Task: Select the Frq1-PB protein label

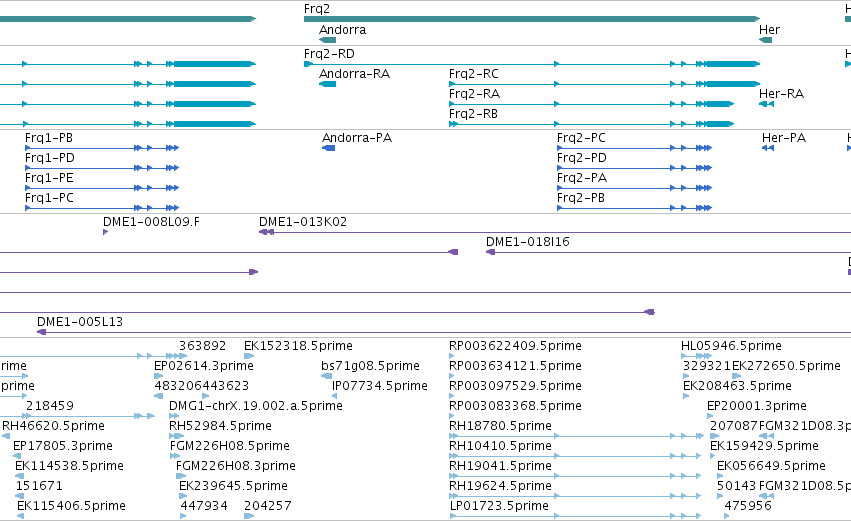Action: click(49, 138)
